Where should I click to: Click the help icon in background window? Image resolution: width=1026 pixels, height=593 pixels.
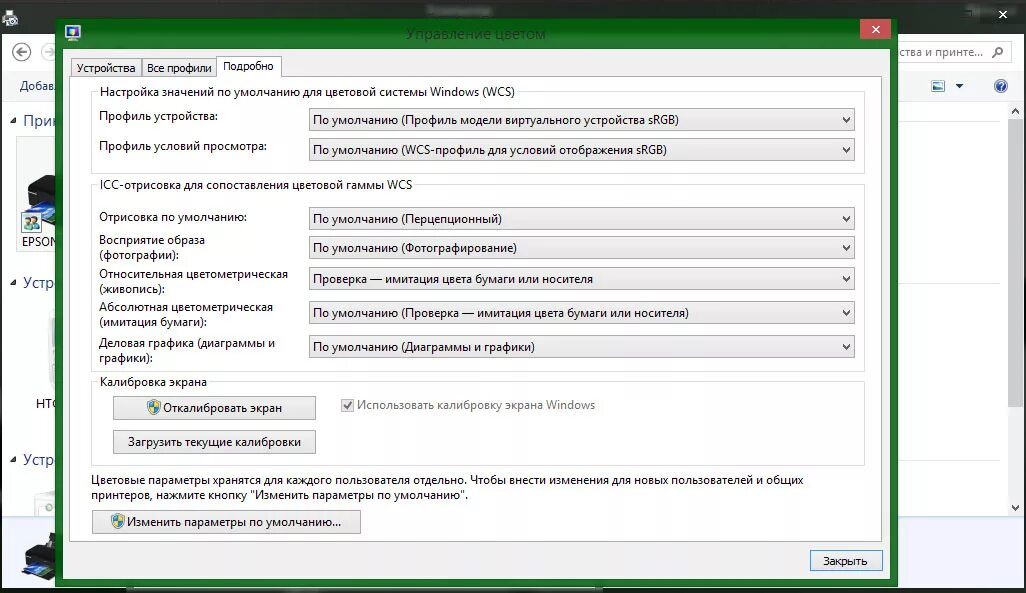click(x=1000, y=86)
